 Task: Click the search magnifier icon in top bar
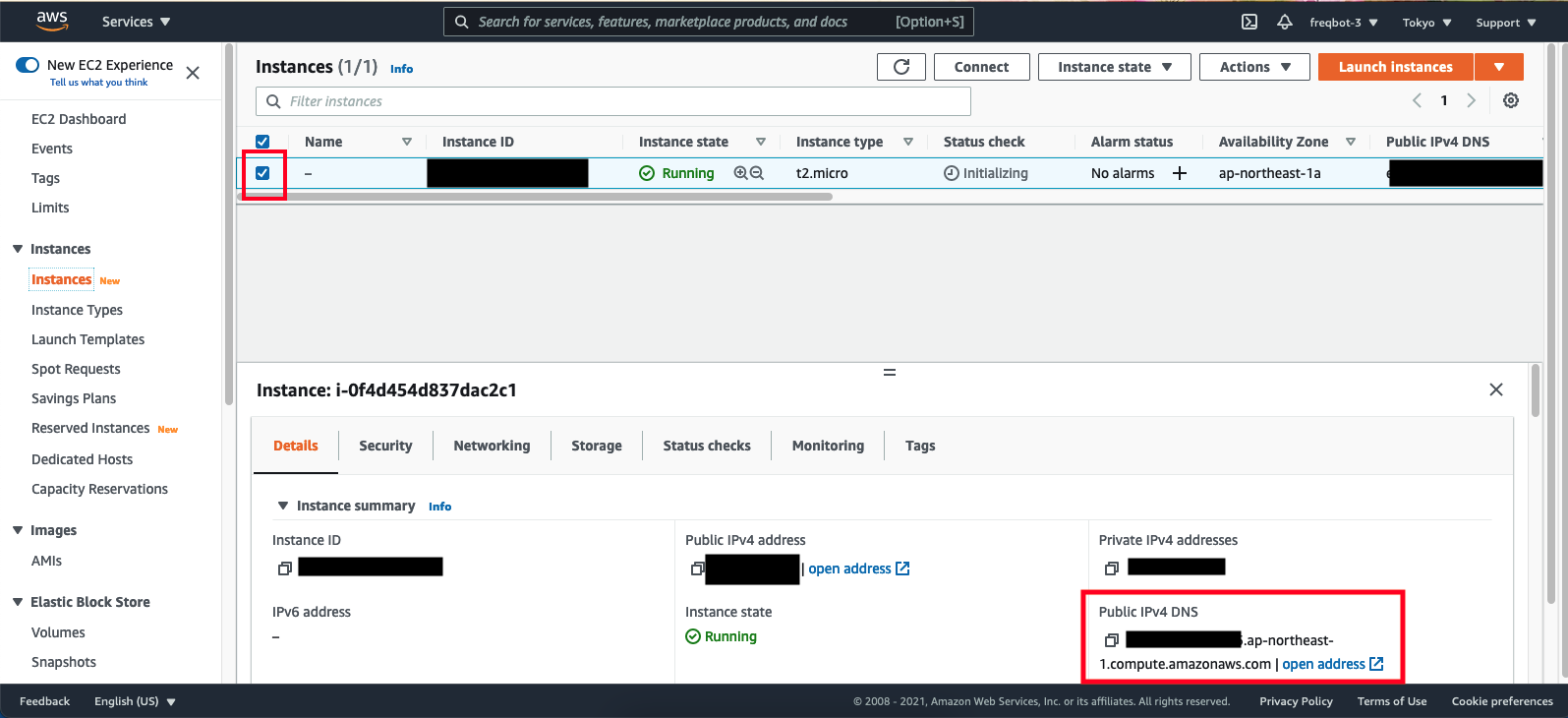[461, 22]
